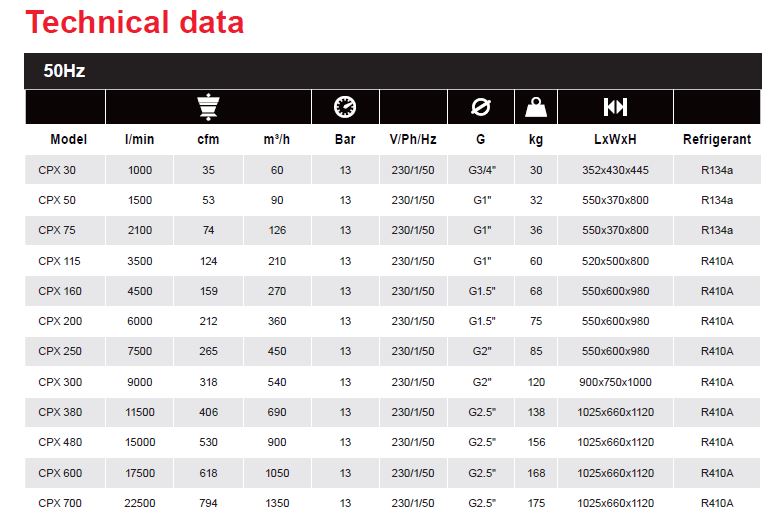Click the 794 cfm value
The width and height of the screenshot is (781, 532).
209,503
